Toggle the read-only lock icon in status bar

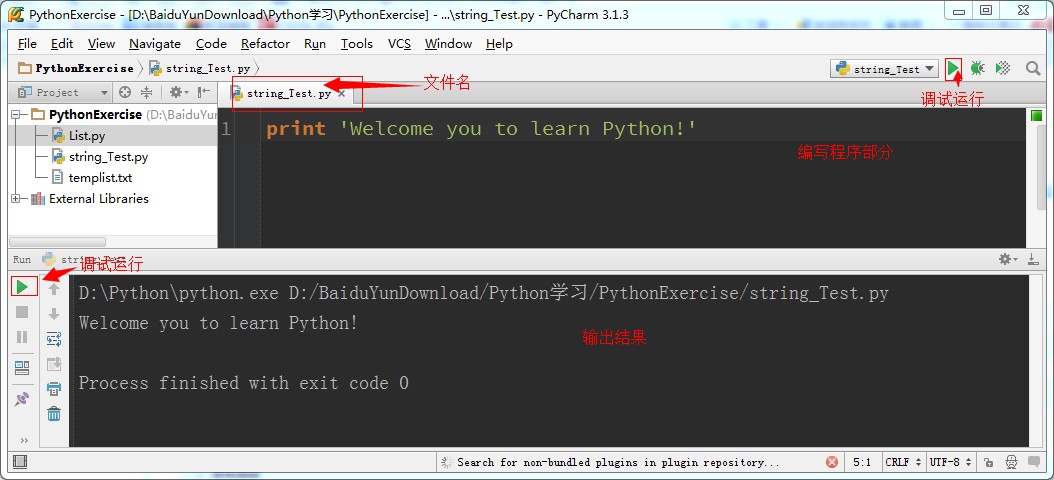click(988, 463)
